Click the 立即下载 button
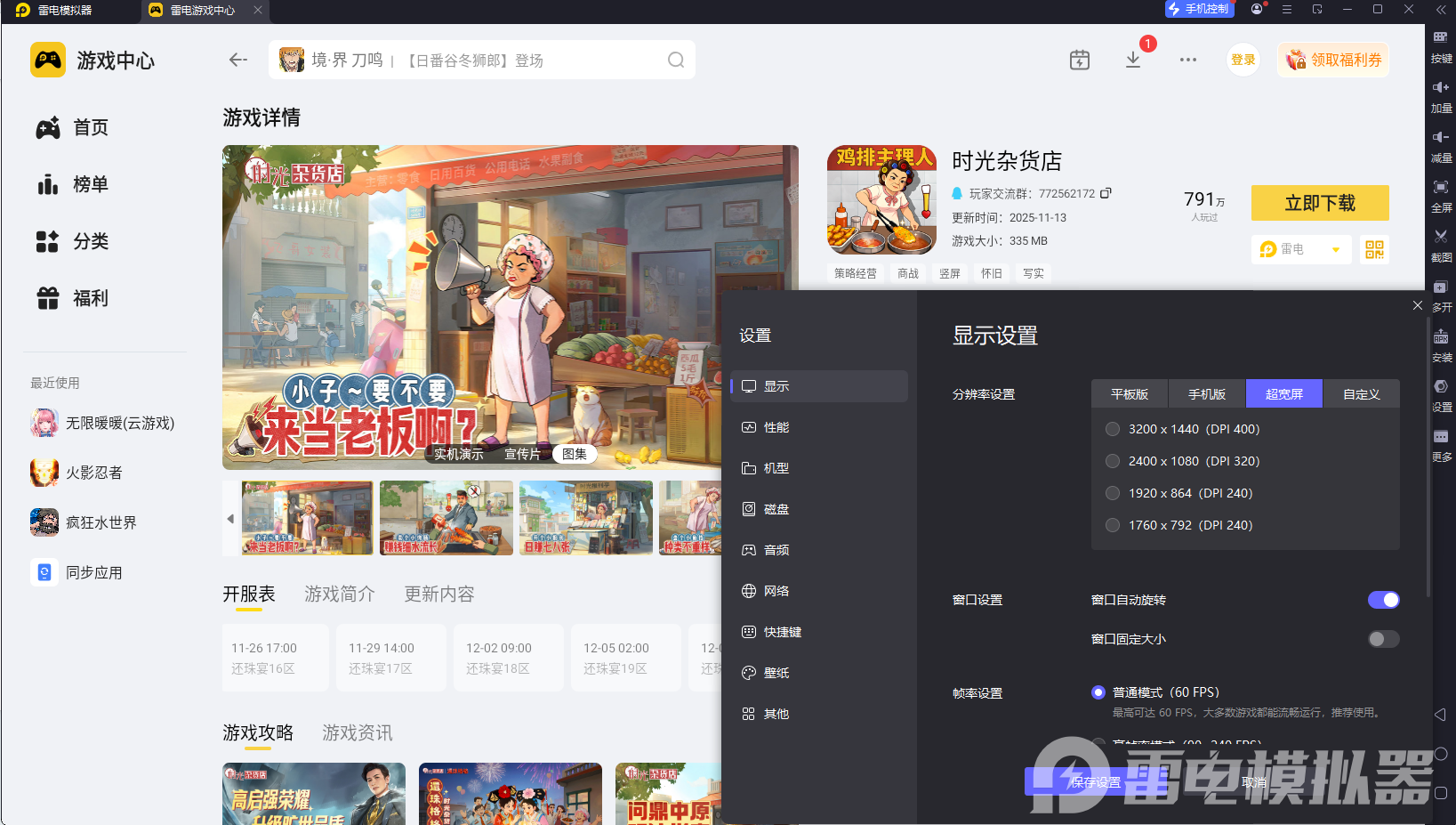The height and width of the screenshot is (825, 1456). [x=1320, y=203]
